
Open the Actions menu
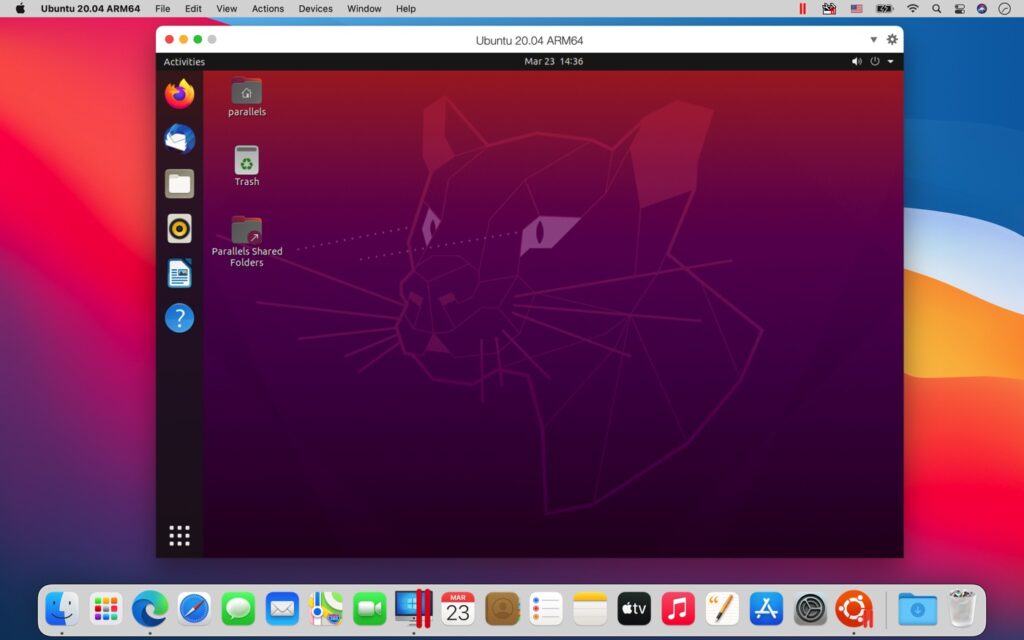point(267,9)
